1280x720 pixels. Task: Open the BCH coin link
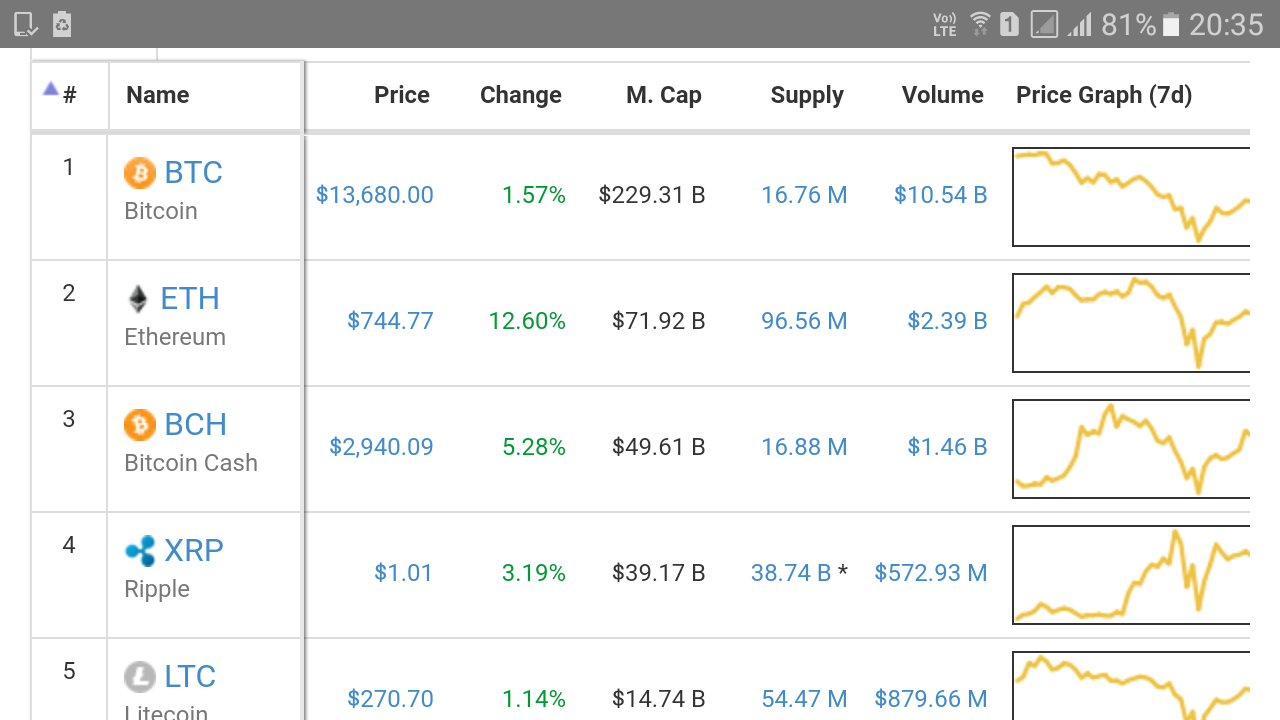pos(196,425)
